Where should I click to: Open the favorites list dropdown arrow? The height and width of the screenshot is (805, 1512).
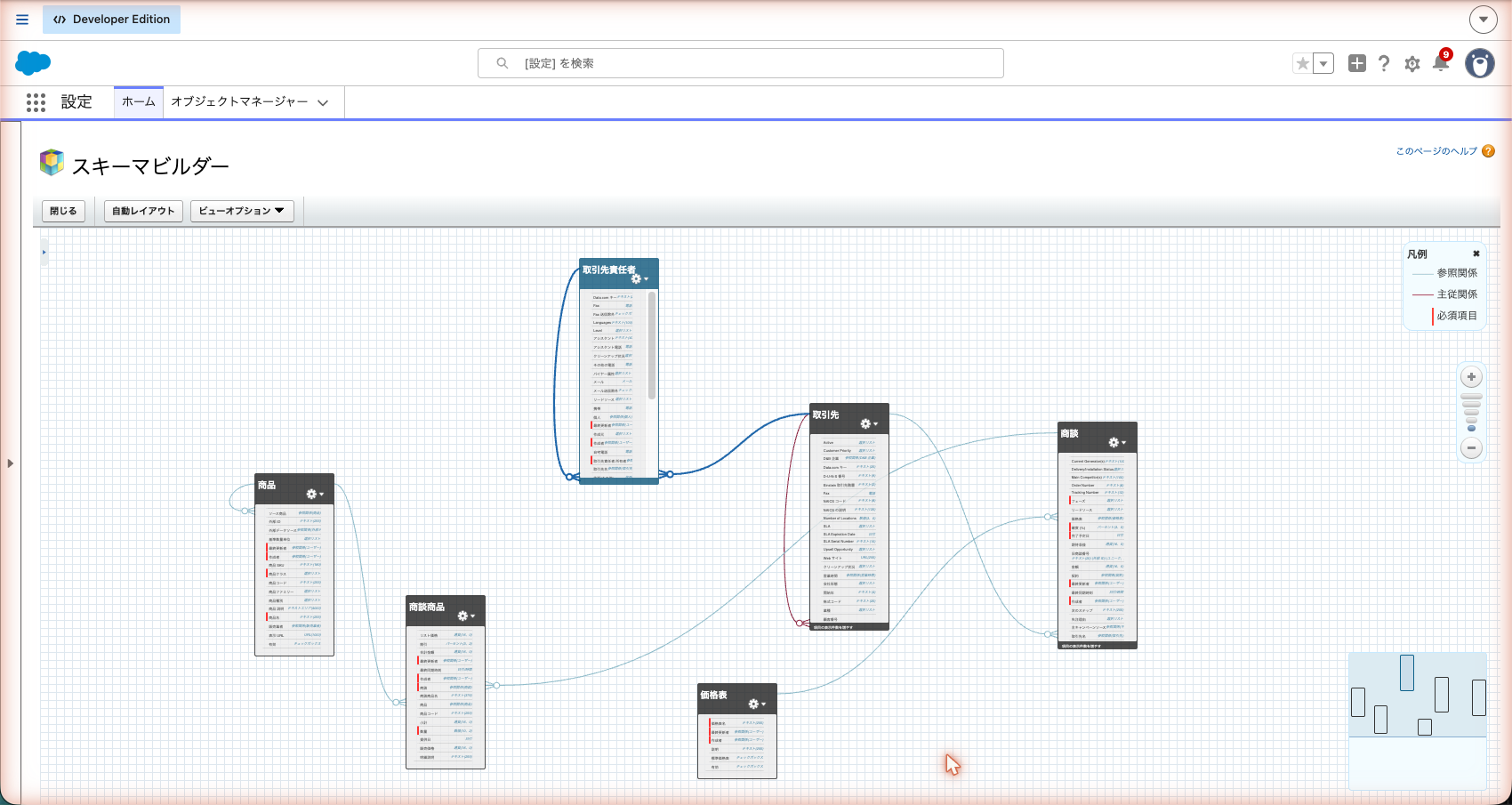point(1323,63)
